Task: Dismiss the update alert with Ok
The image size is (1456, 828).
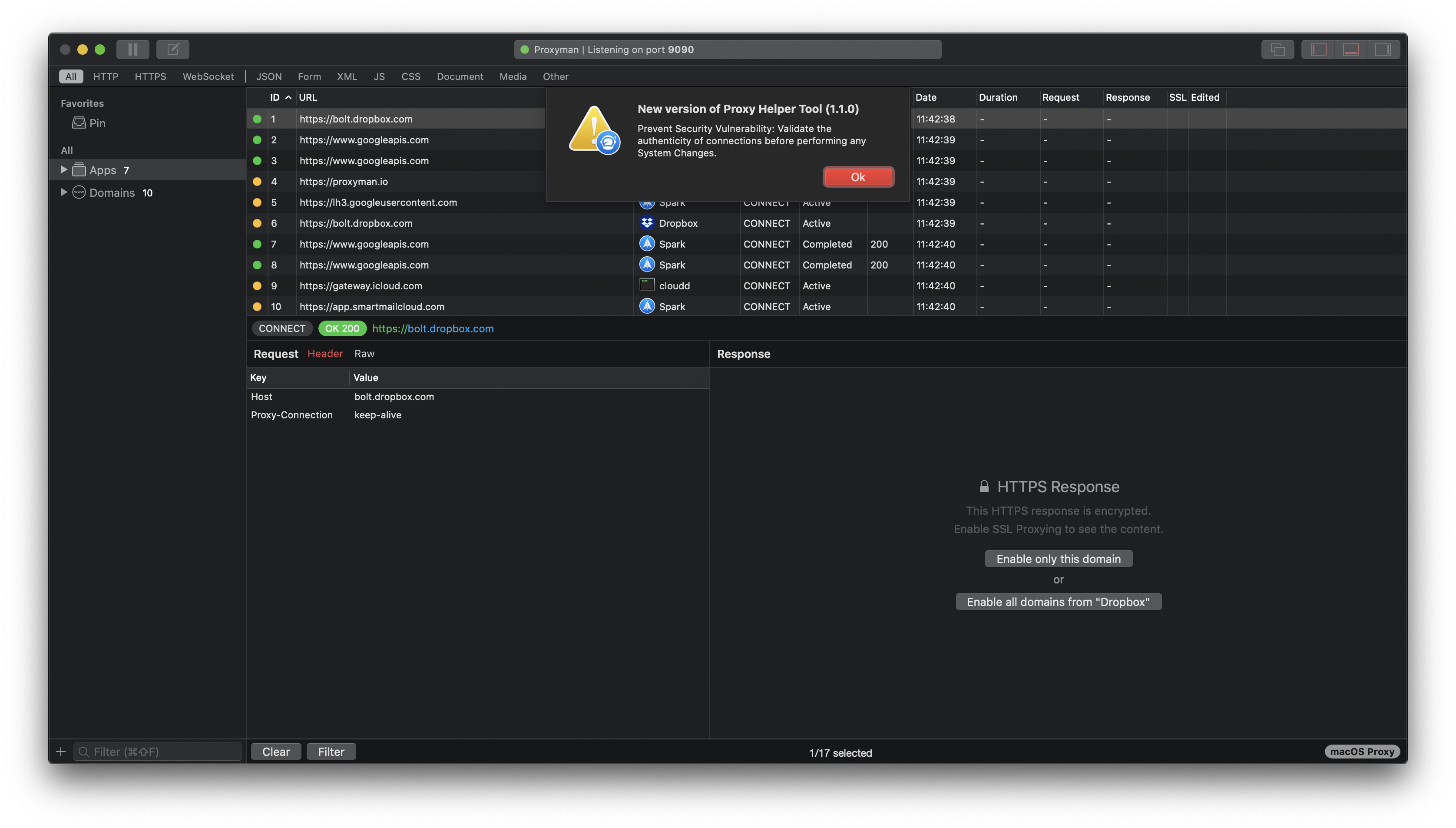Action: tap(858, 177)
